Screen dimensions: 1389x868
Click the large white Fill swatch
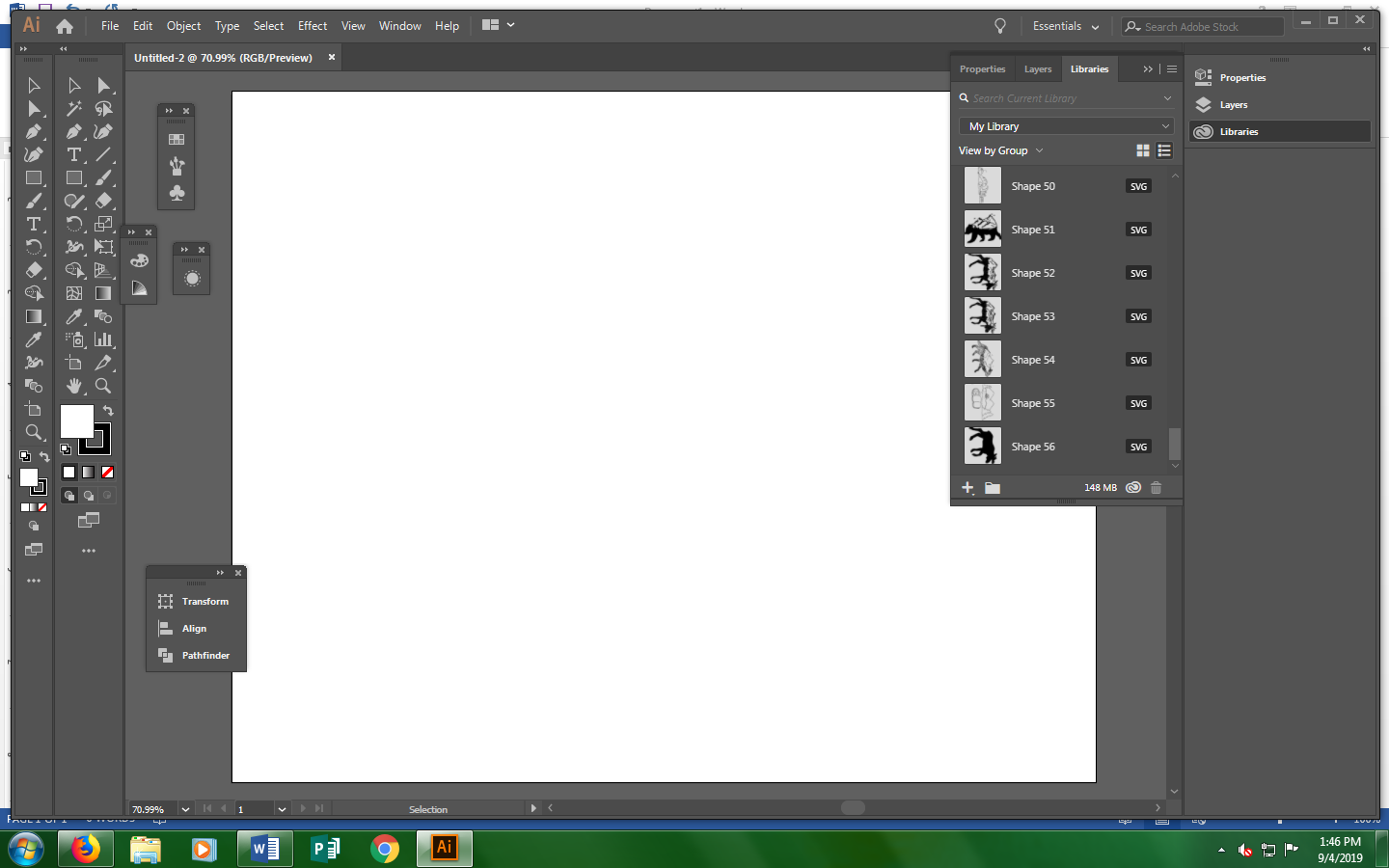77,421
